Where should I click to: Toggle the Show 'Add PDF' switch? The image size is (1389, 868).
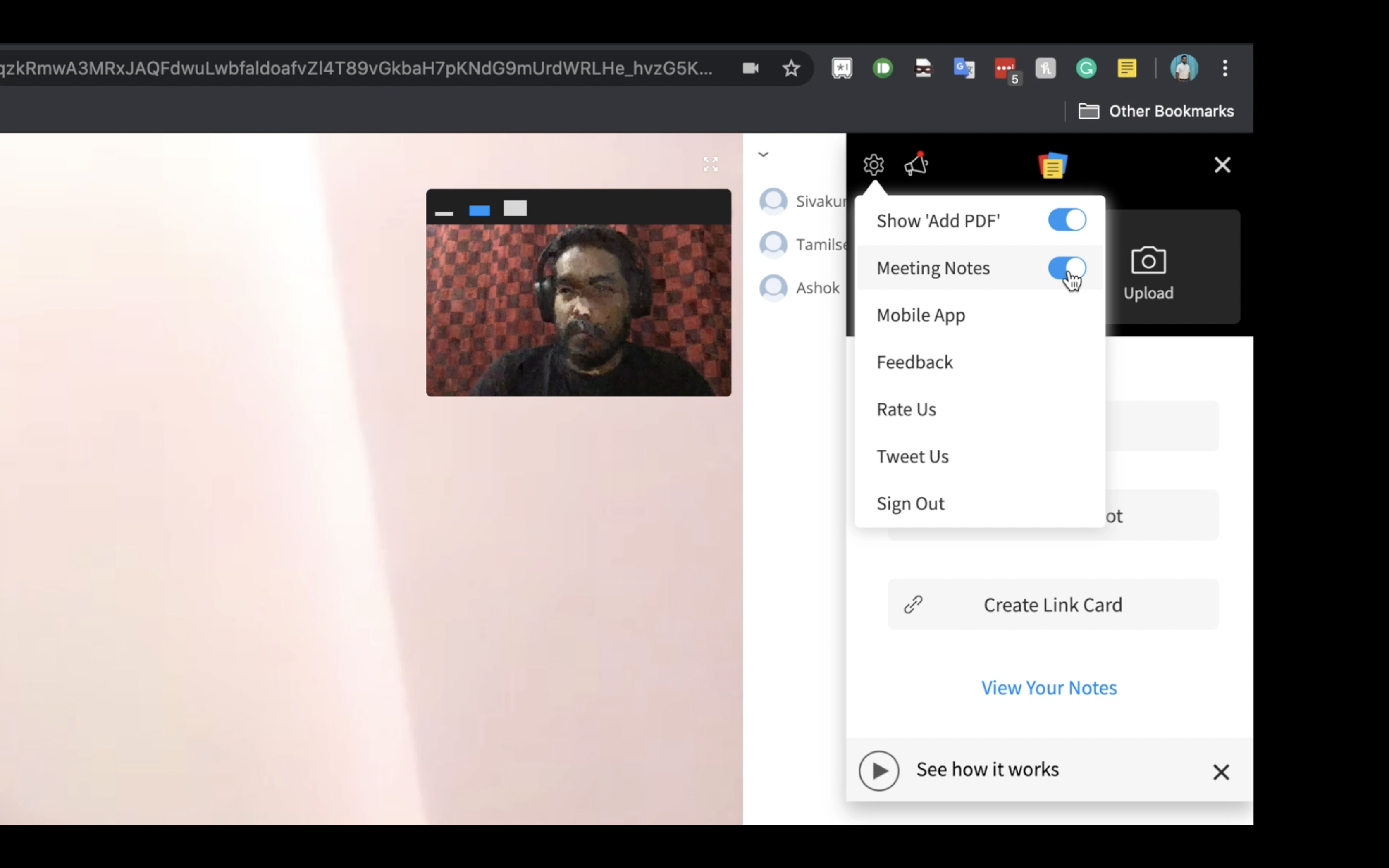click(x=1067, y=220)
